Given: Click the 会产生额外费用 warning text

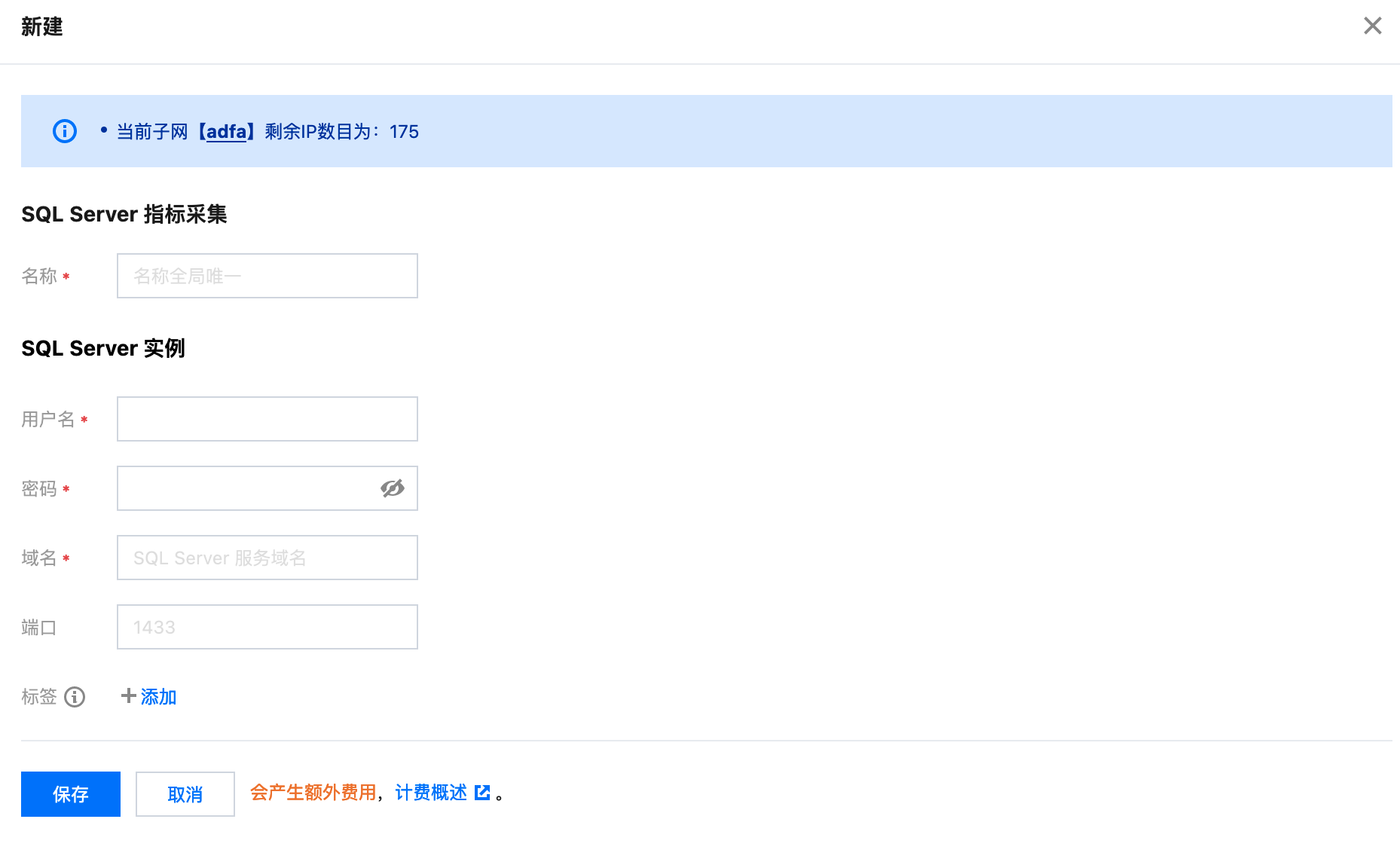Looking at the screenshot, I should [313, 793].
